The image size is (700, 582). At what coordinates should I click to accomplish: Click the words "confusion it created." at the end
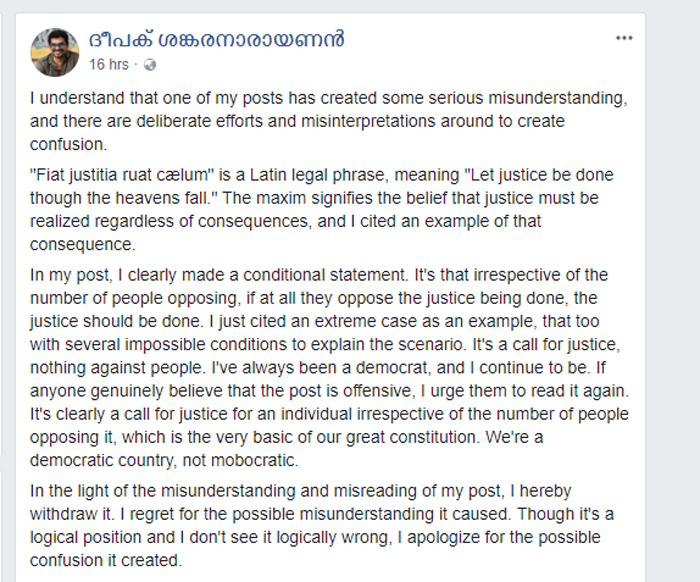(x=106, y=561)
